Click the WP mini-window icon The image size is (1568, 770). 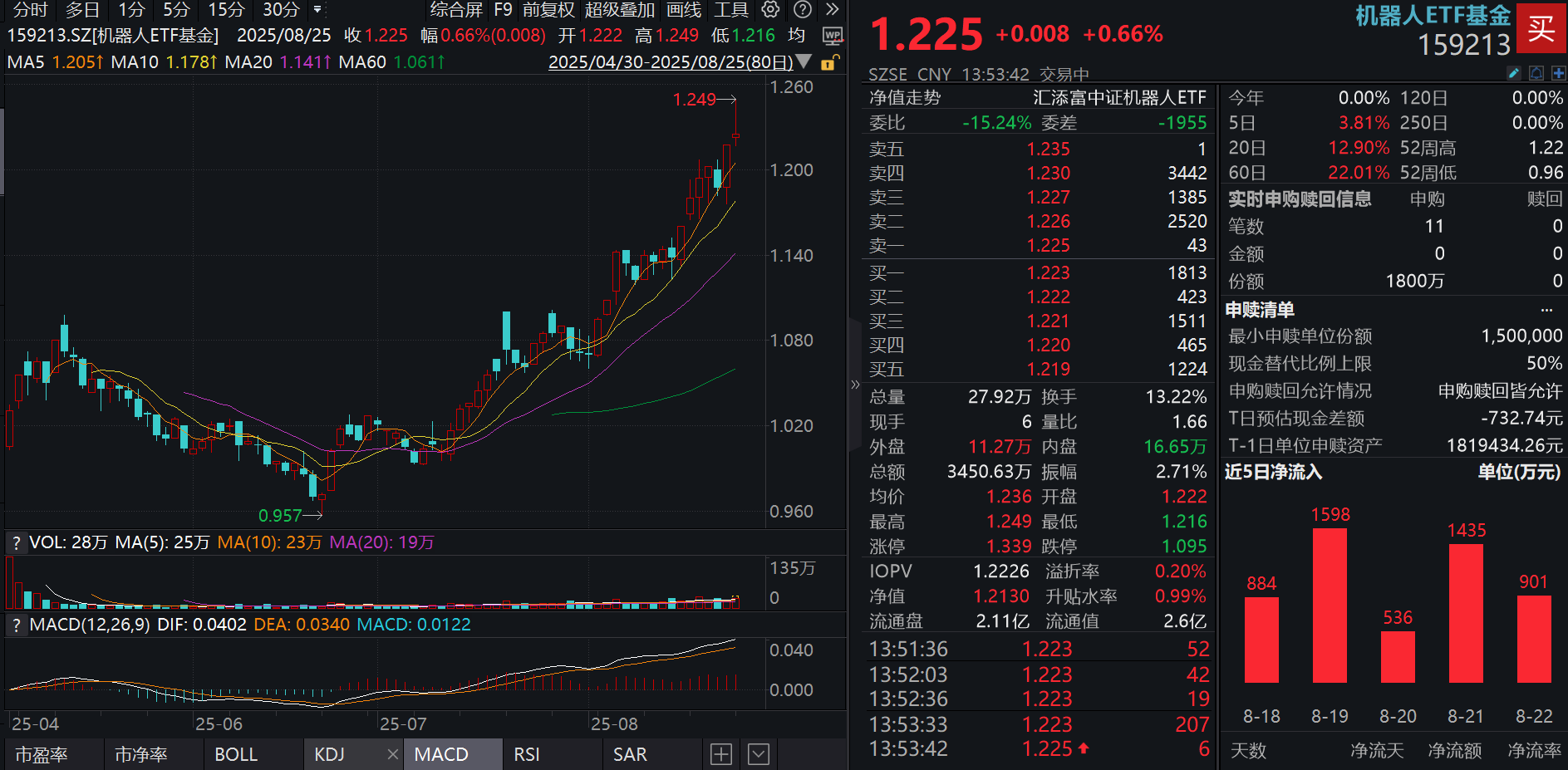(x=832, y=35)
